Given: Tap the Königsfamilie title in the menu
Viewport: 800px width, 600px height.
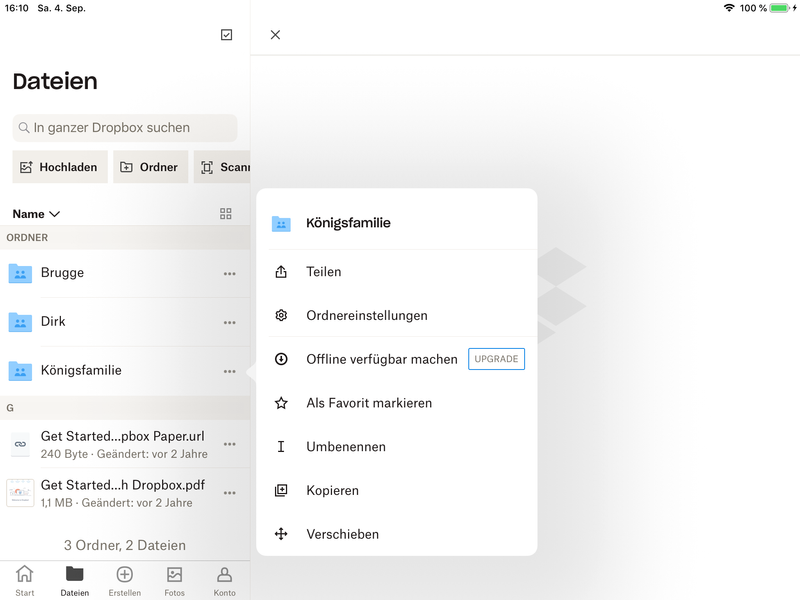Looking at the screenshot, I should [x=348, y=223].
